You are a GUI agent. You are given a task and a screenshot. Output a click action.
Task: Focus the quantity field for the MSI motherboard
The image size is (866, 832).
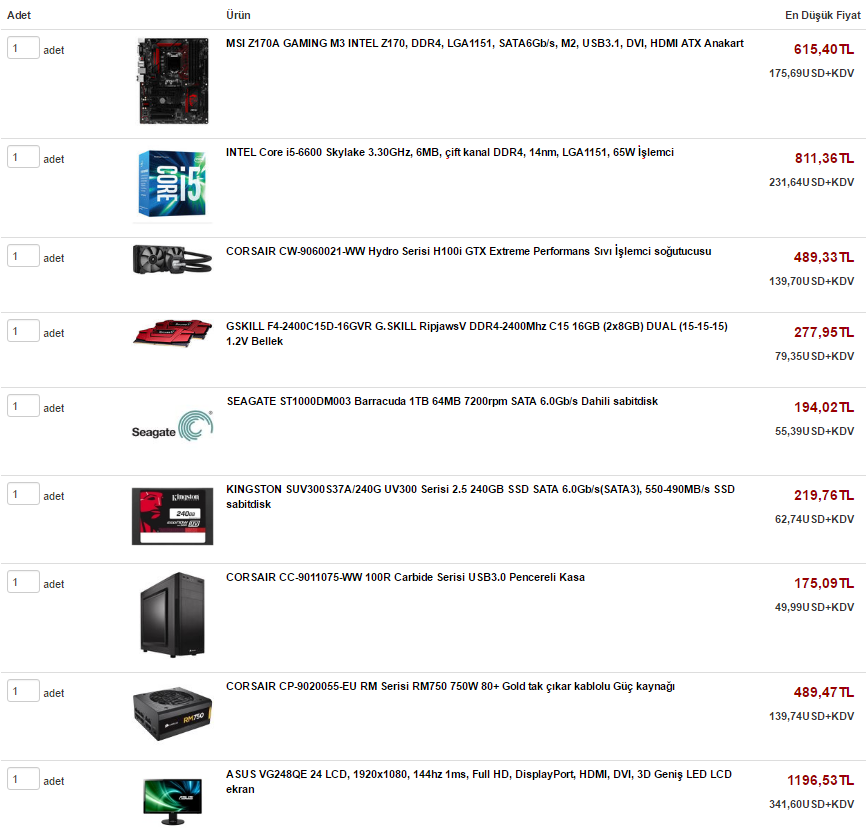23,48
